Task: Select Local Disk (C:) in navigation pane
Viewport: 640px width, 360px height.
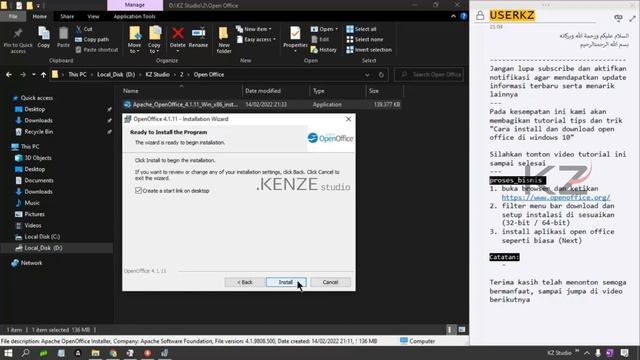Action: [x=42, y=237]
